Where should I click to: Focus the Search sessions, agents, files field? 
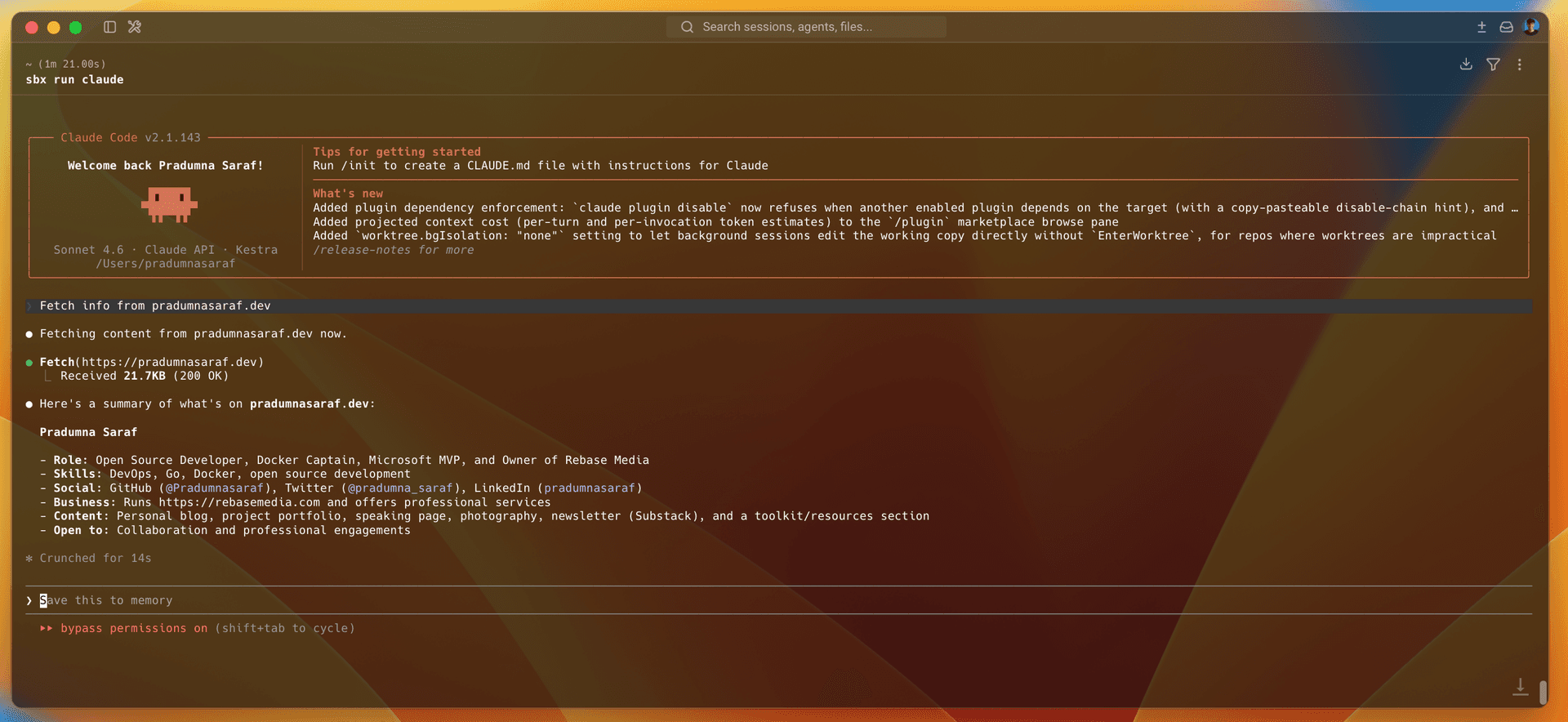point(806,27)
